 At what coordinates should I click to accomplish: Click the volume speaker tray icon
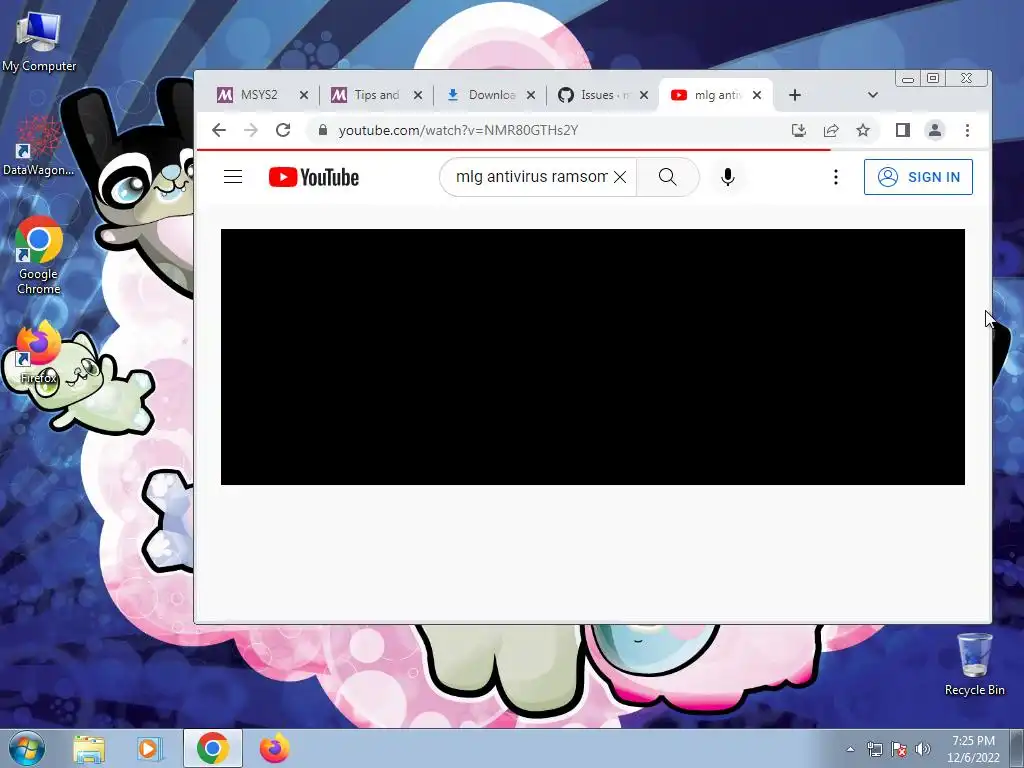(x=923, y=749)
